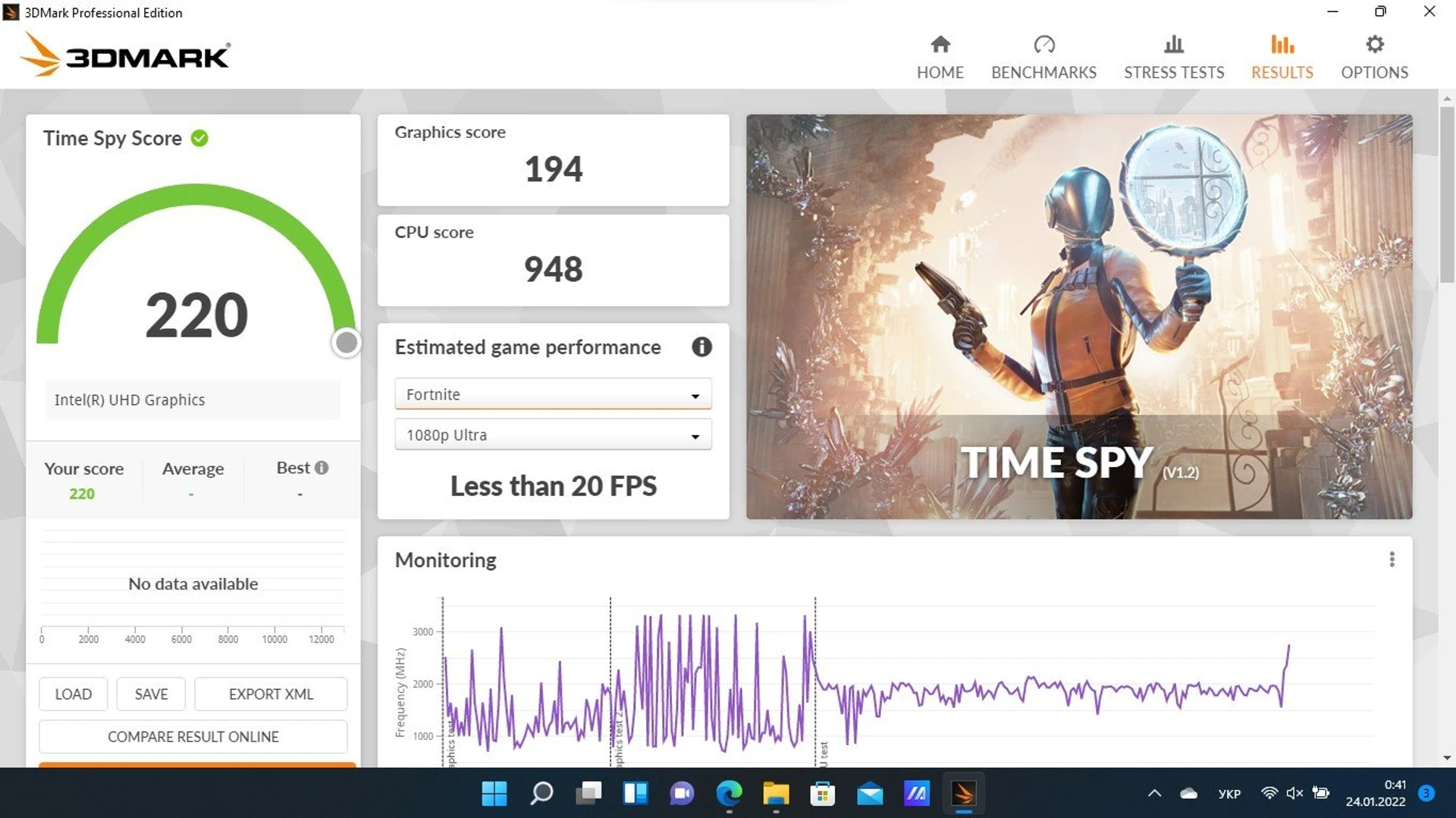Show info about estimated game performance
This screenshot has height=818, width=1456.
coord(701,346)
